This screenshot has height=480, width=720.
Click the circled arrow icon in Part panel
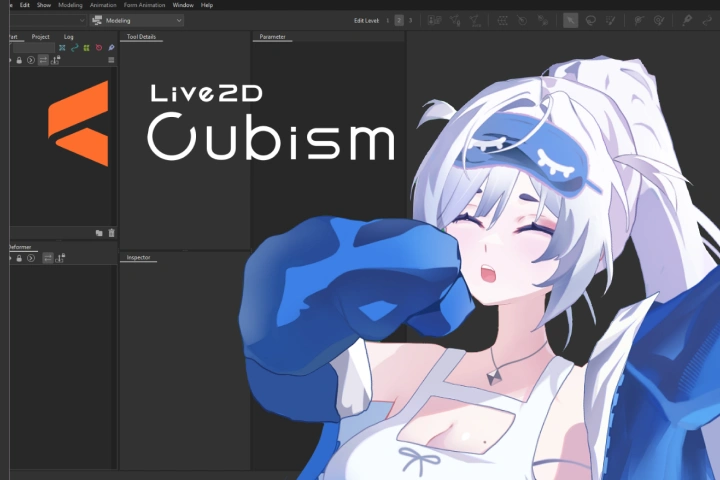pyautogui.click(x=31, y=60)
